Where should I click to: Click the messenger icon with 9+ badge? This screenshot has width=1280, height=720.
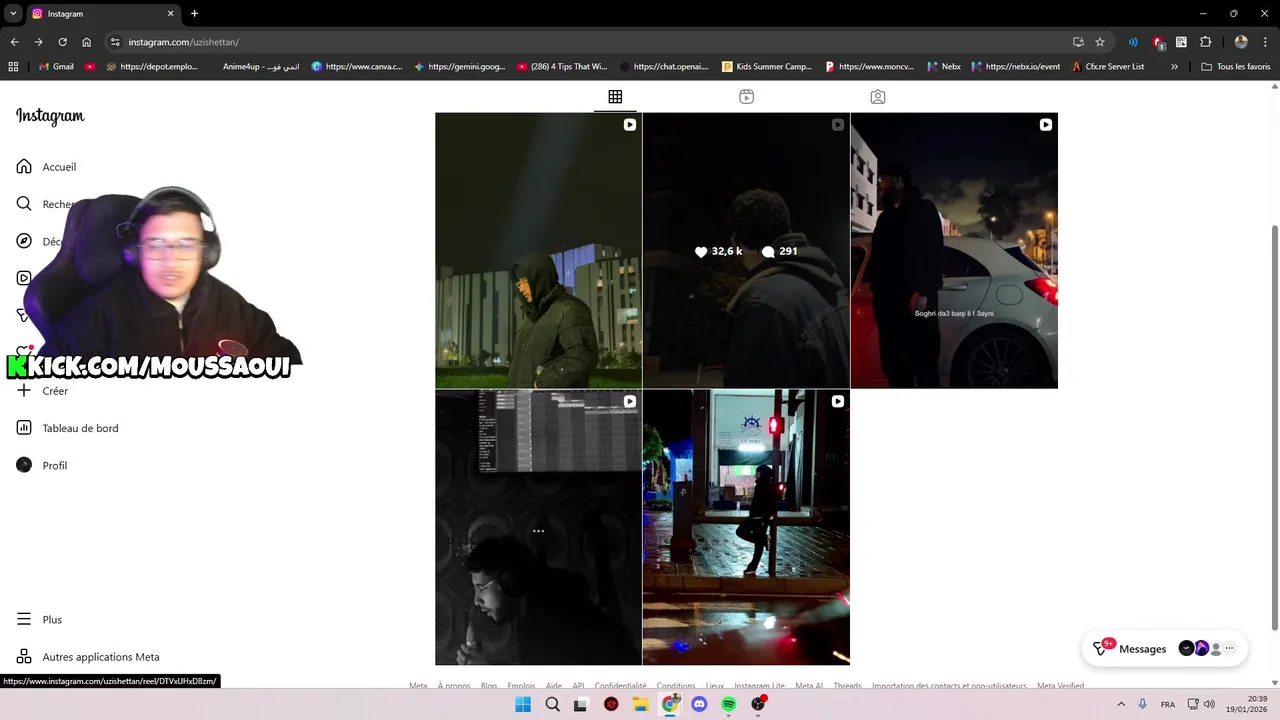click(x=1100, y=649)
